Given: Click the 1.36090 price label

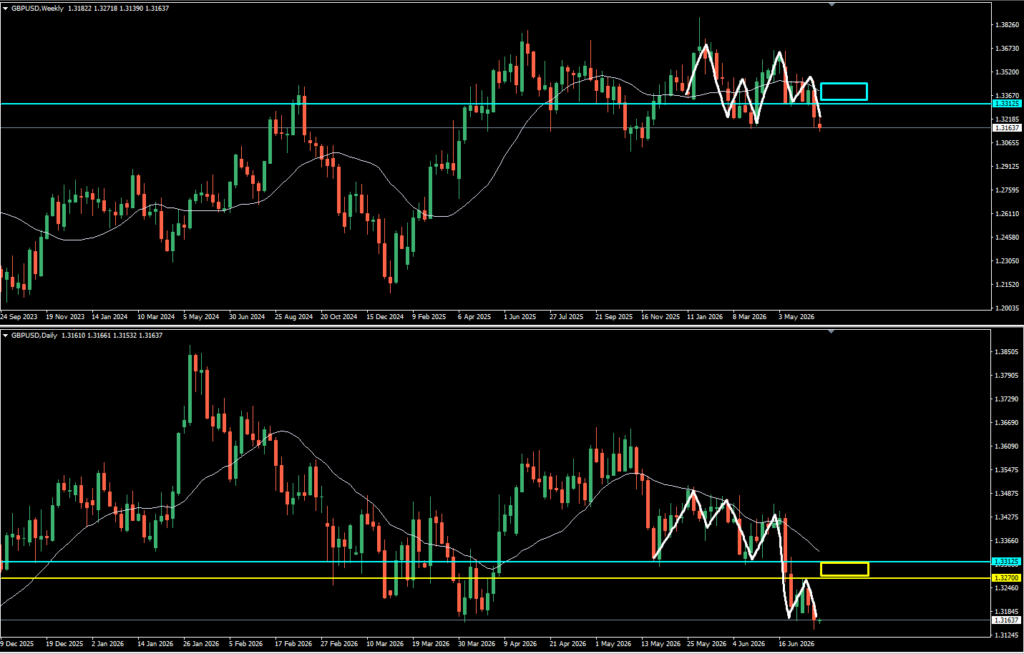Looking at the screenshot, I should 1006,446.
